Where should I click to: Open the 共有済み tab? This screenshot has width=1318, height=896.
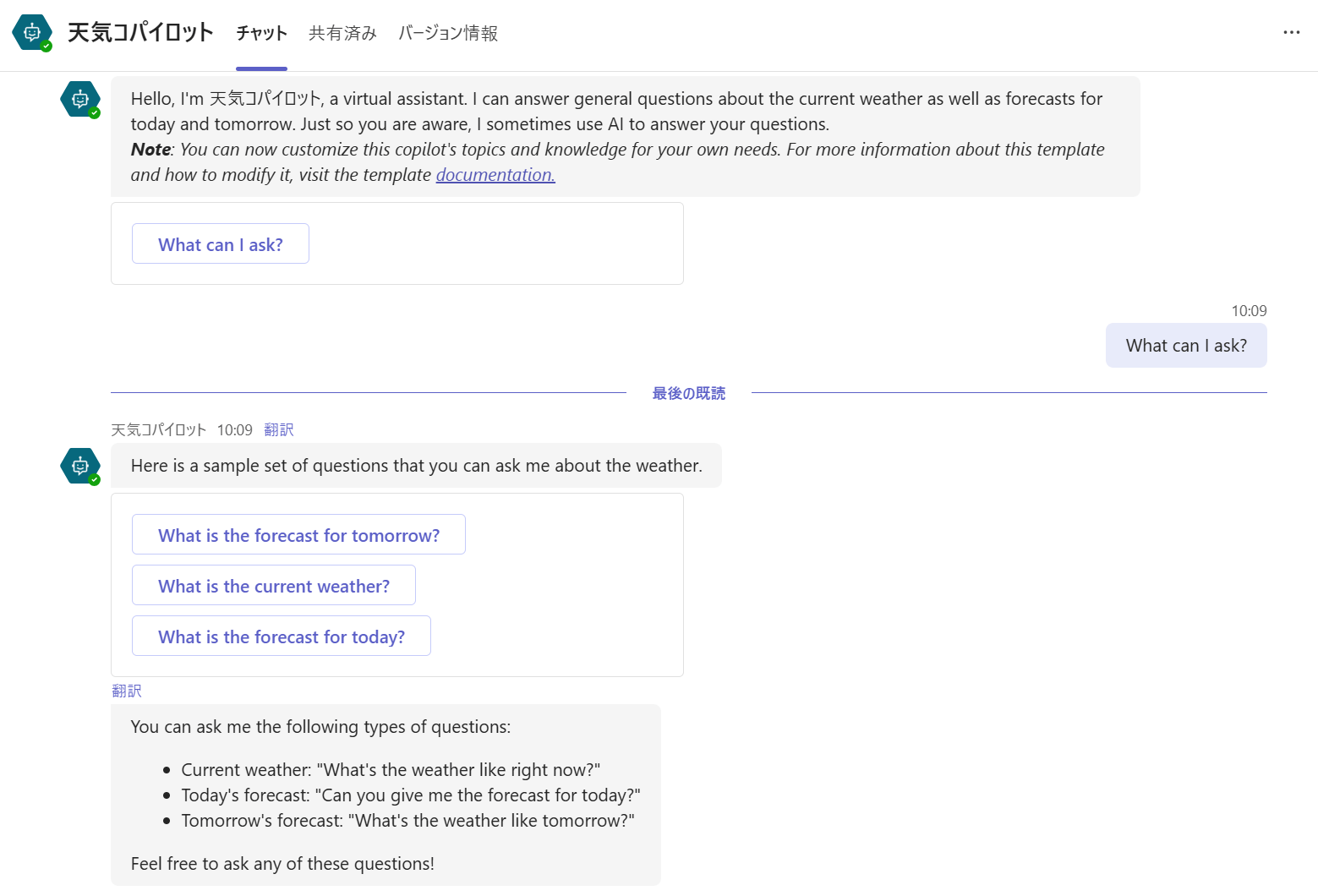[342, 33]
